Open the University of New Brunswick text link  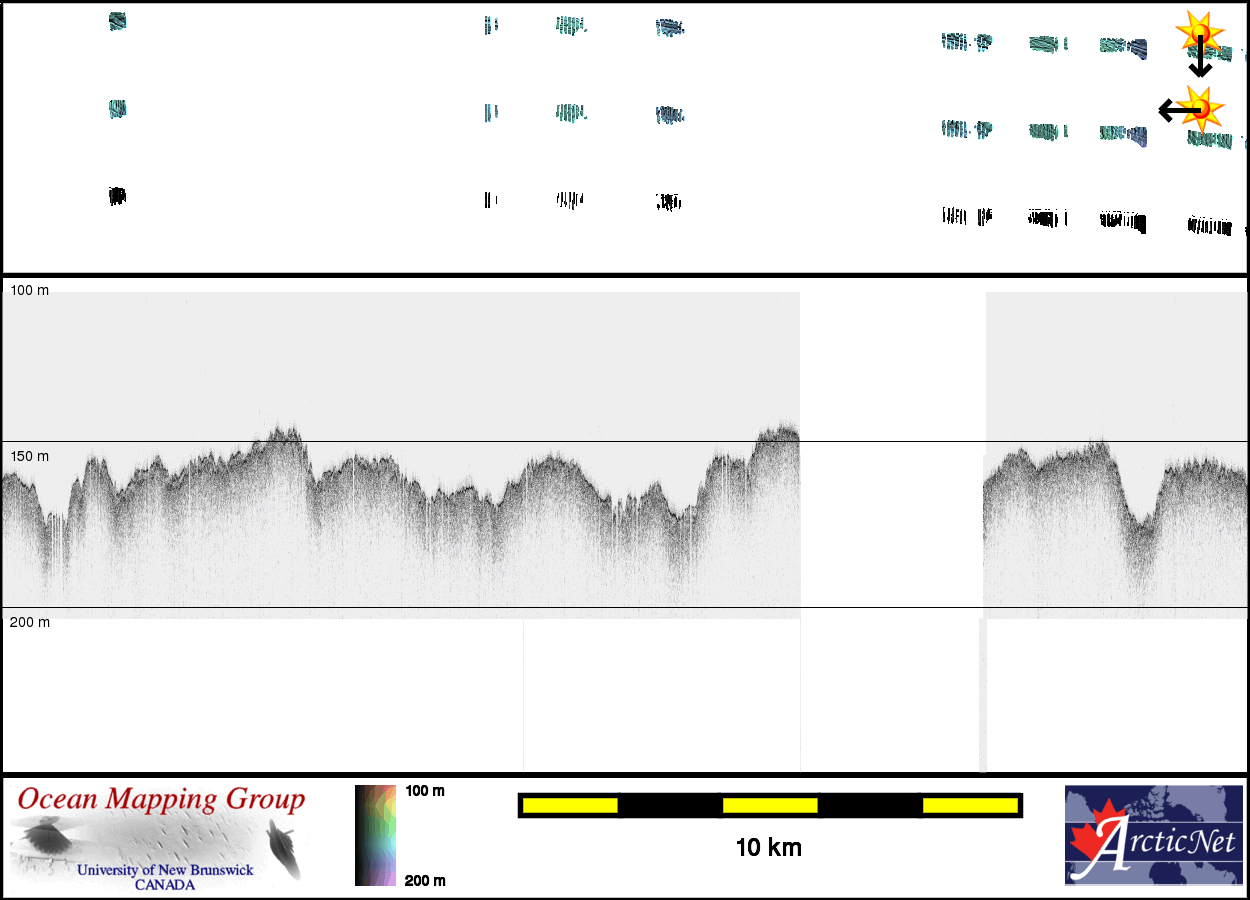coord(165,870)
